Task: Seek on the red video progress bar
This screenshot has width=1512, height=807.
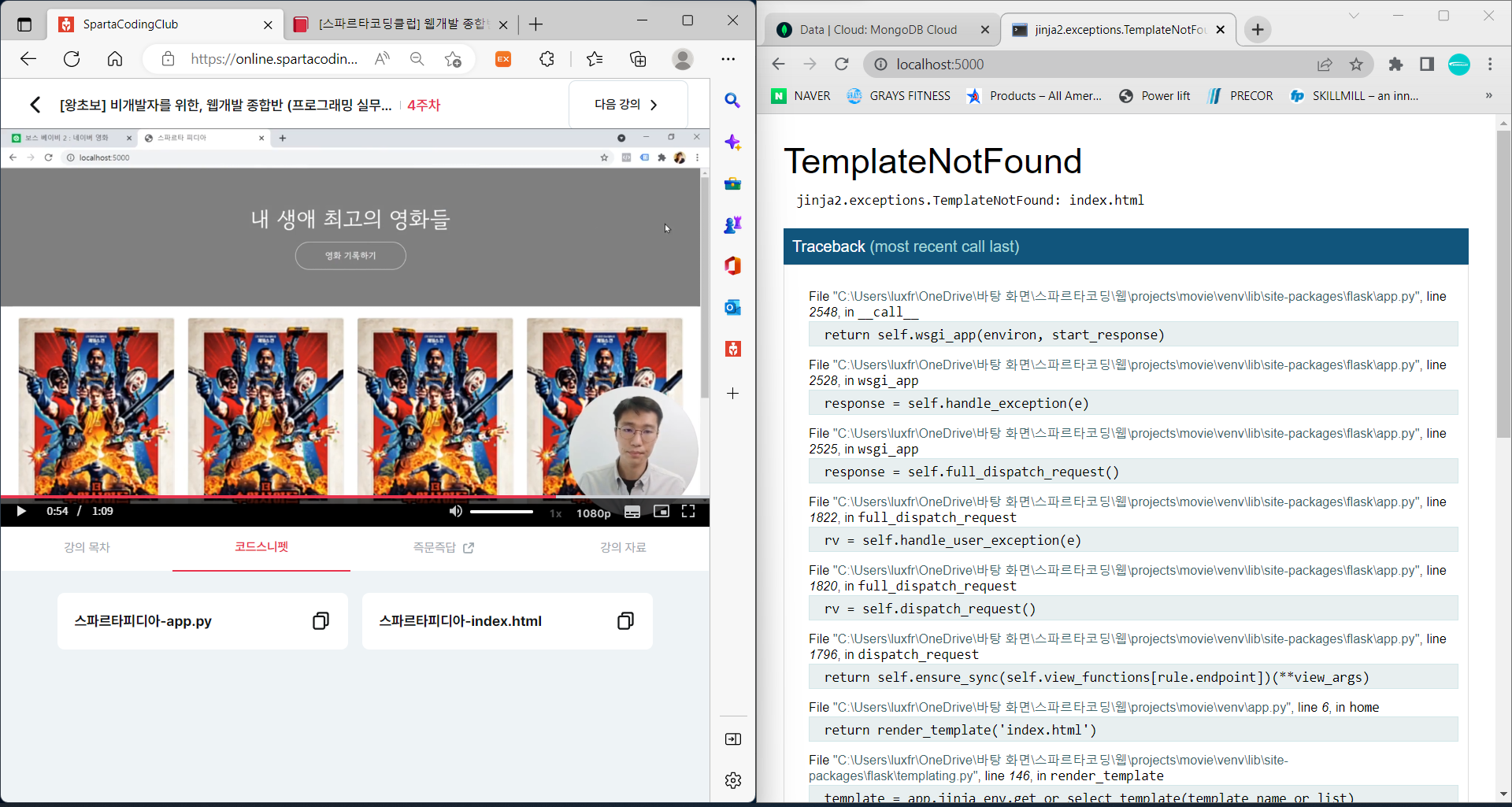Action: pos(354,497)
